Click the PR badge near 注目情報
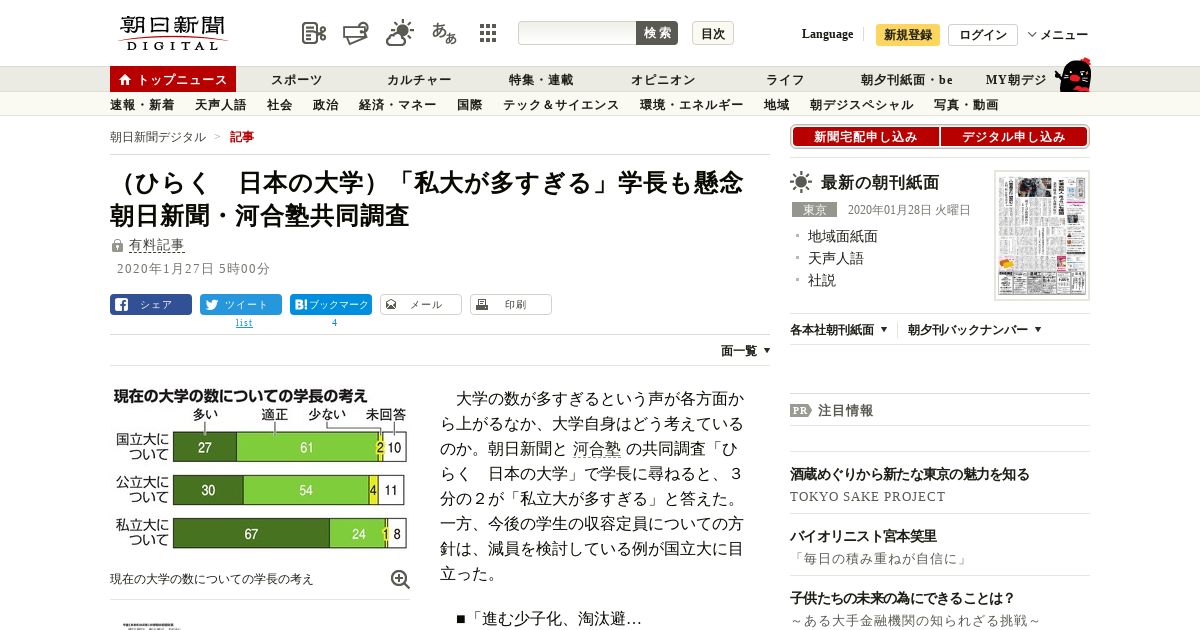 click(801, 410)
